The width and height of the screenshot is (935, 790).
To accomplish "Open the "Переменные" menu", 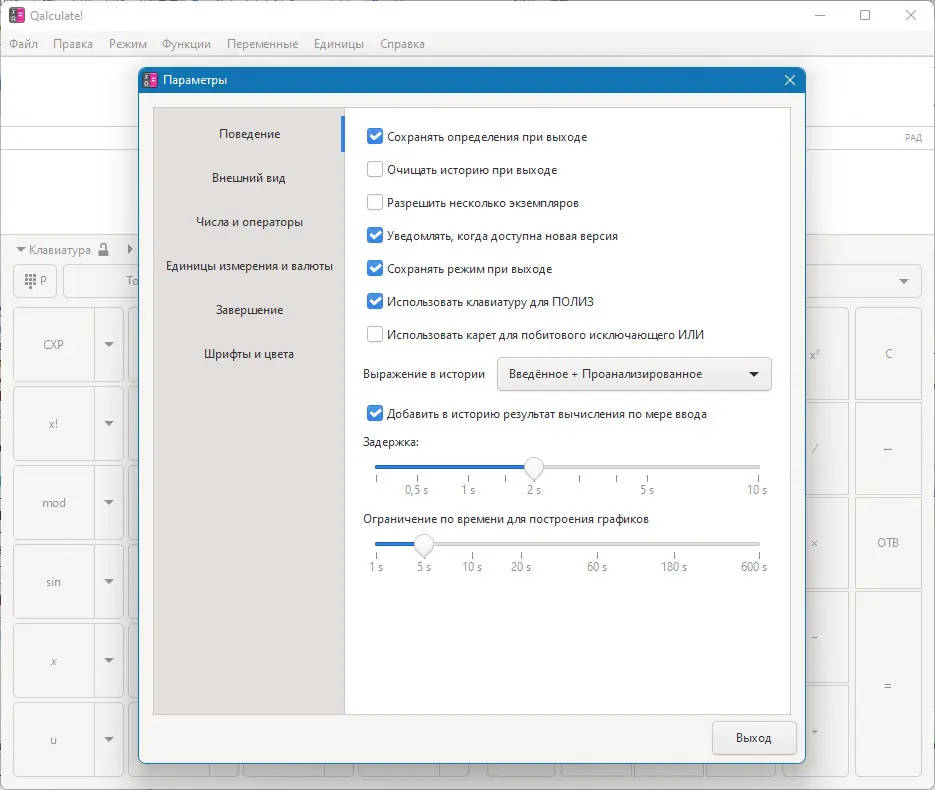I will tap(262, 44).
